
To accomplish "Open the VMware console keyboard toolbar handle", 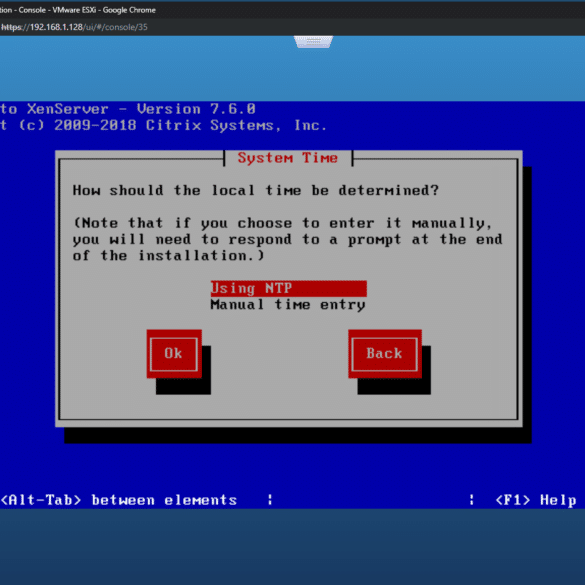I will coord(313,41).
